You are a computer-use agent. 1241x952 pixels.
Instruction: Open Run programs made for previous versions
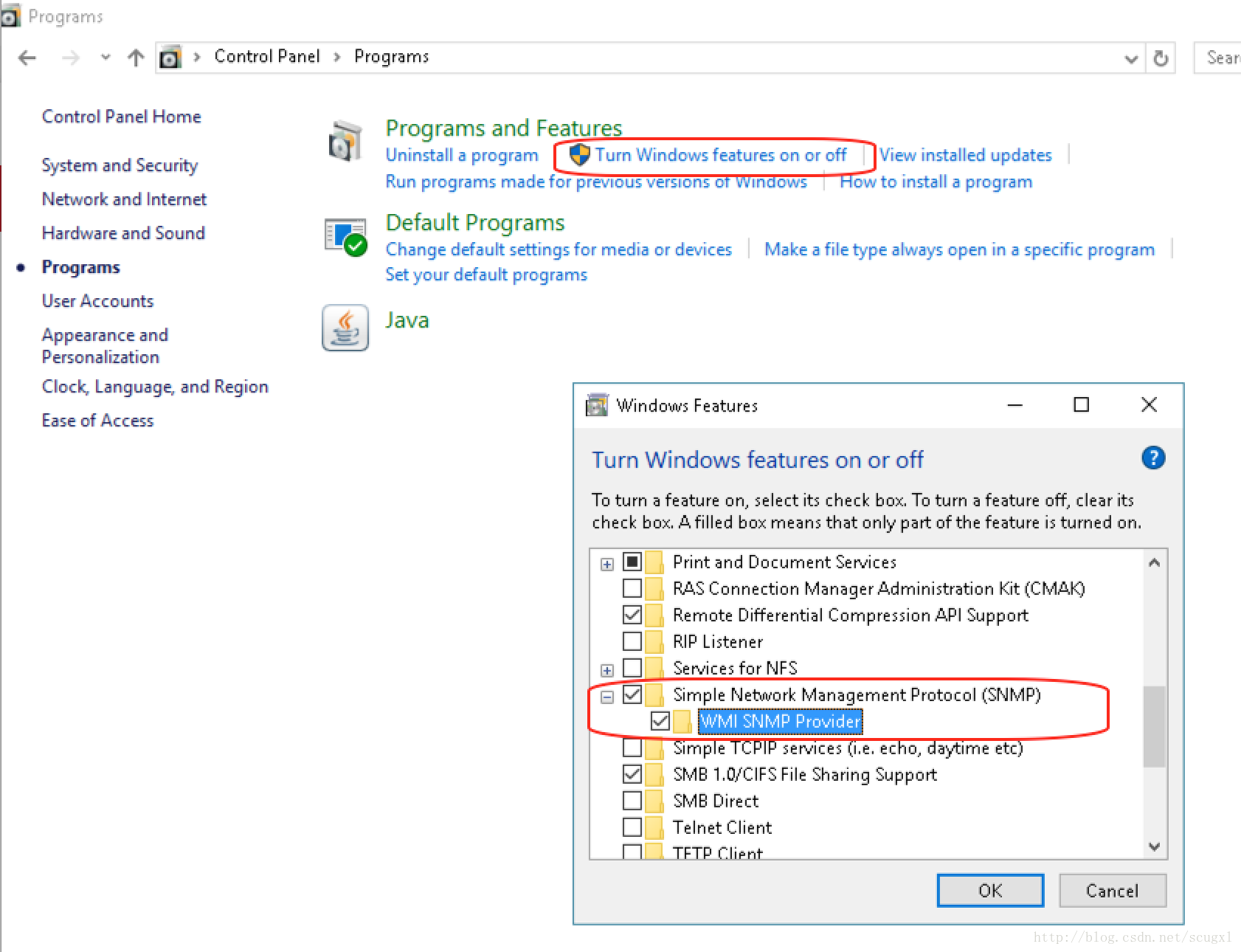coord(596,182)
